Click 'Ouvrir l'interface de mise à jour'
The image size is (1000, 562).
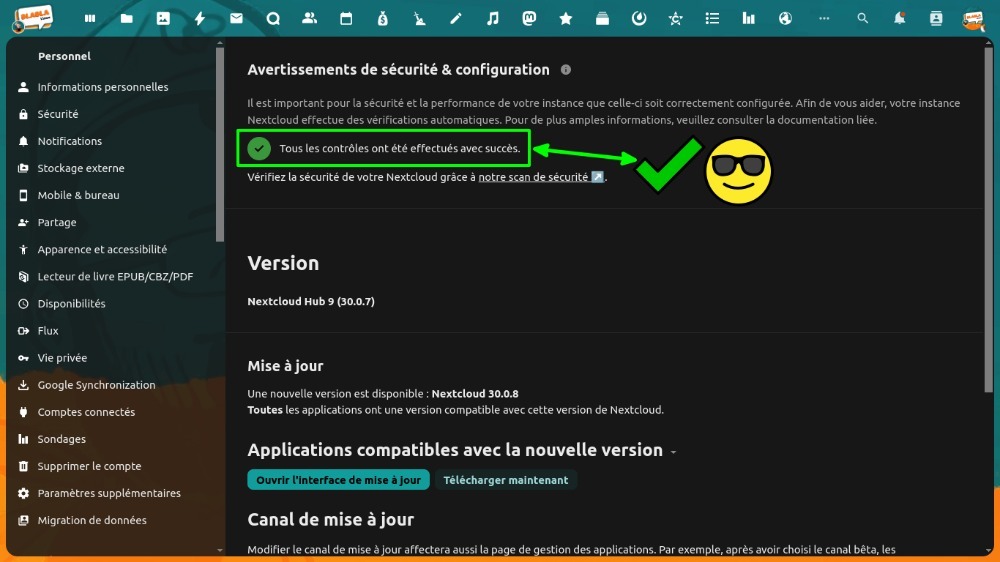338,480
